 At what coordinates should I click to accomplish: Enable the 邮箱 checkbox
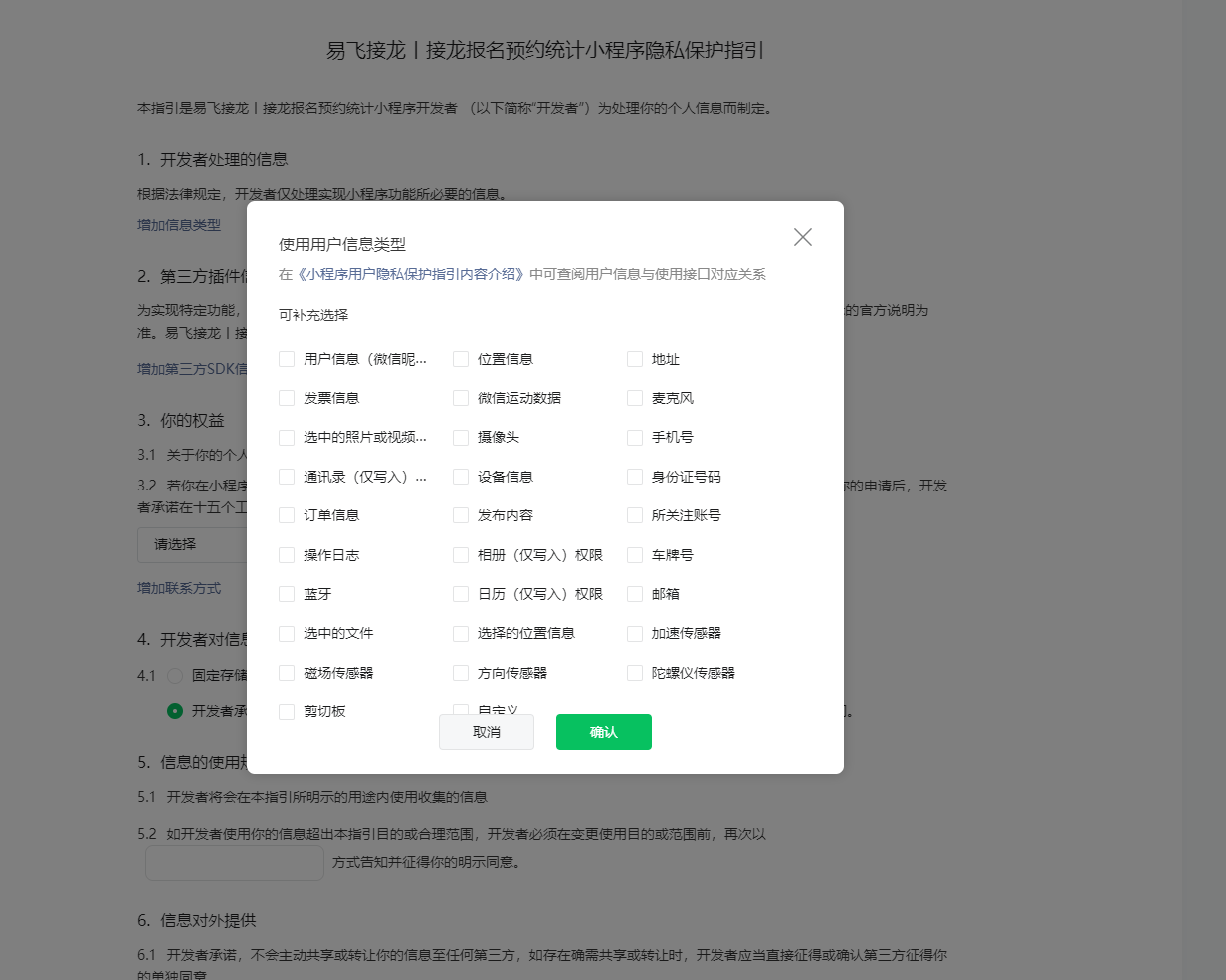pyautogui.click(x=635, y=594)
